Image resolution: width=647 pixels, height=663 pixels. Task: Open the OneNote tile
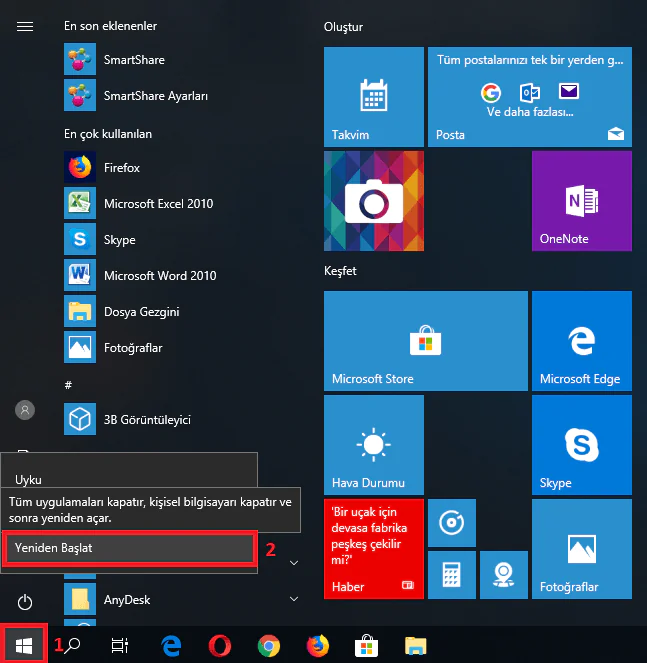(x=582, y=201)
